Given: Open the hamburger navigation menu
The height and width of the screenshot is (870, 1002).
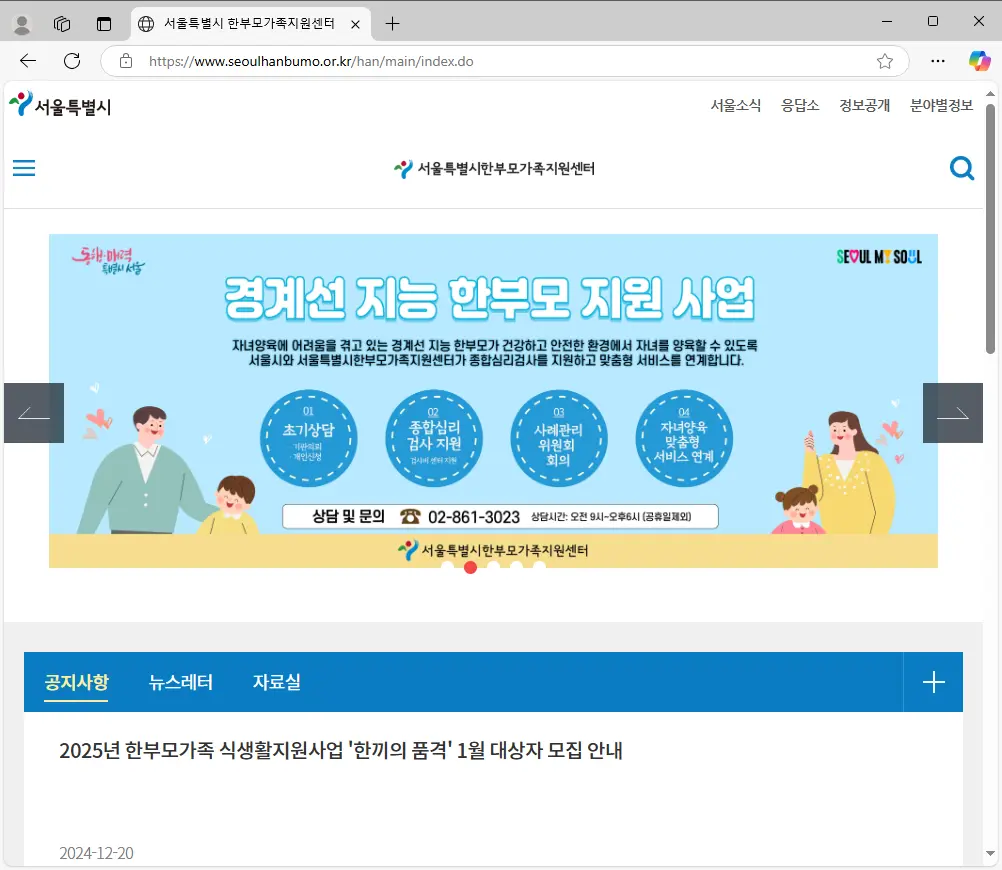Looking at the screenshot, I should click(23, 168).
